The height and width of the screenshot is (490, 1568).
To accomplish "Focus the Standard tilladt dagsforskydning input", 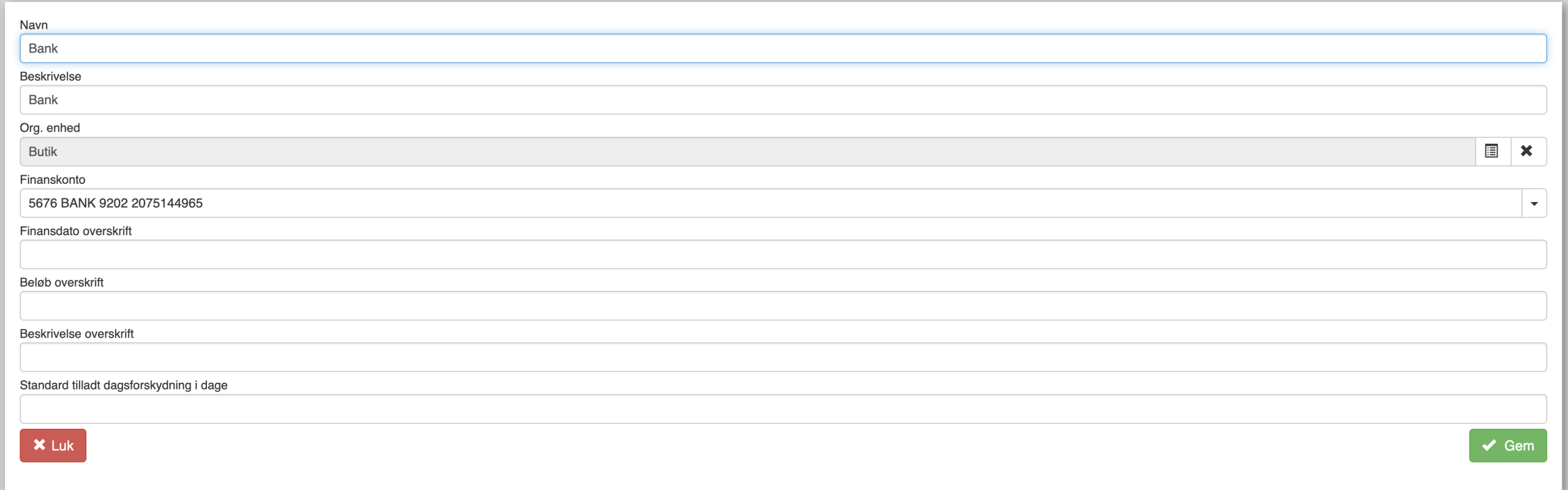I will [x=783, y=409].
